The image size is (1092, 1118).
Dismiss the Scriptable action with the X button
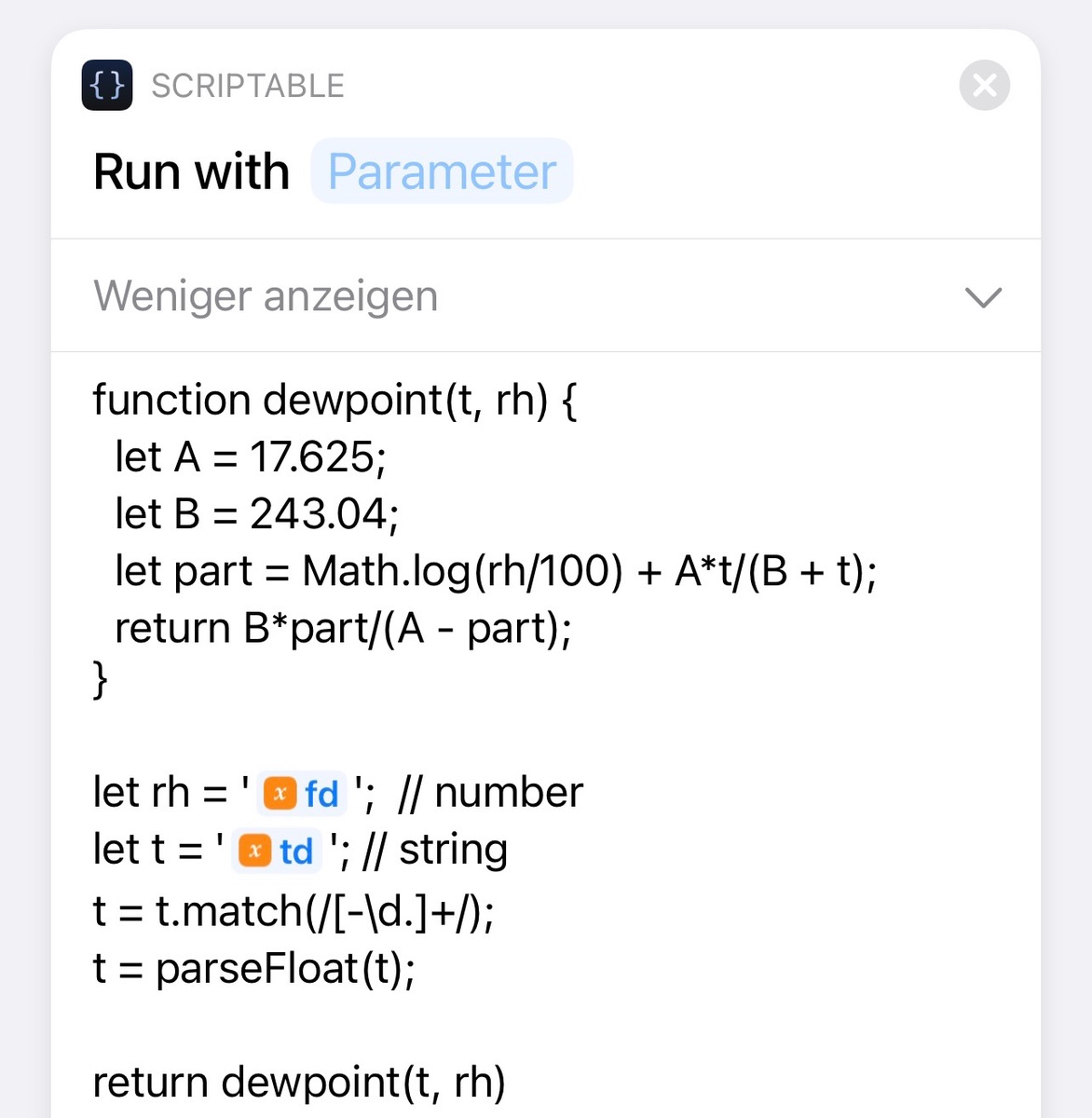coord(984,86)
